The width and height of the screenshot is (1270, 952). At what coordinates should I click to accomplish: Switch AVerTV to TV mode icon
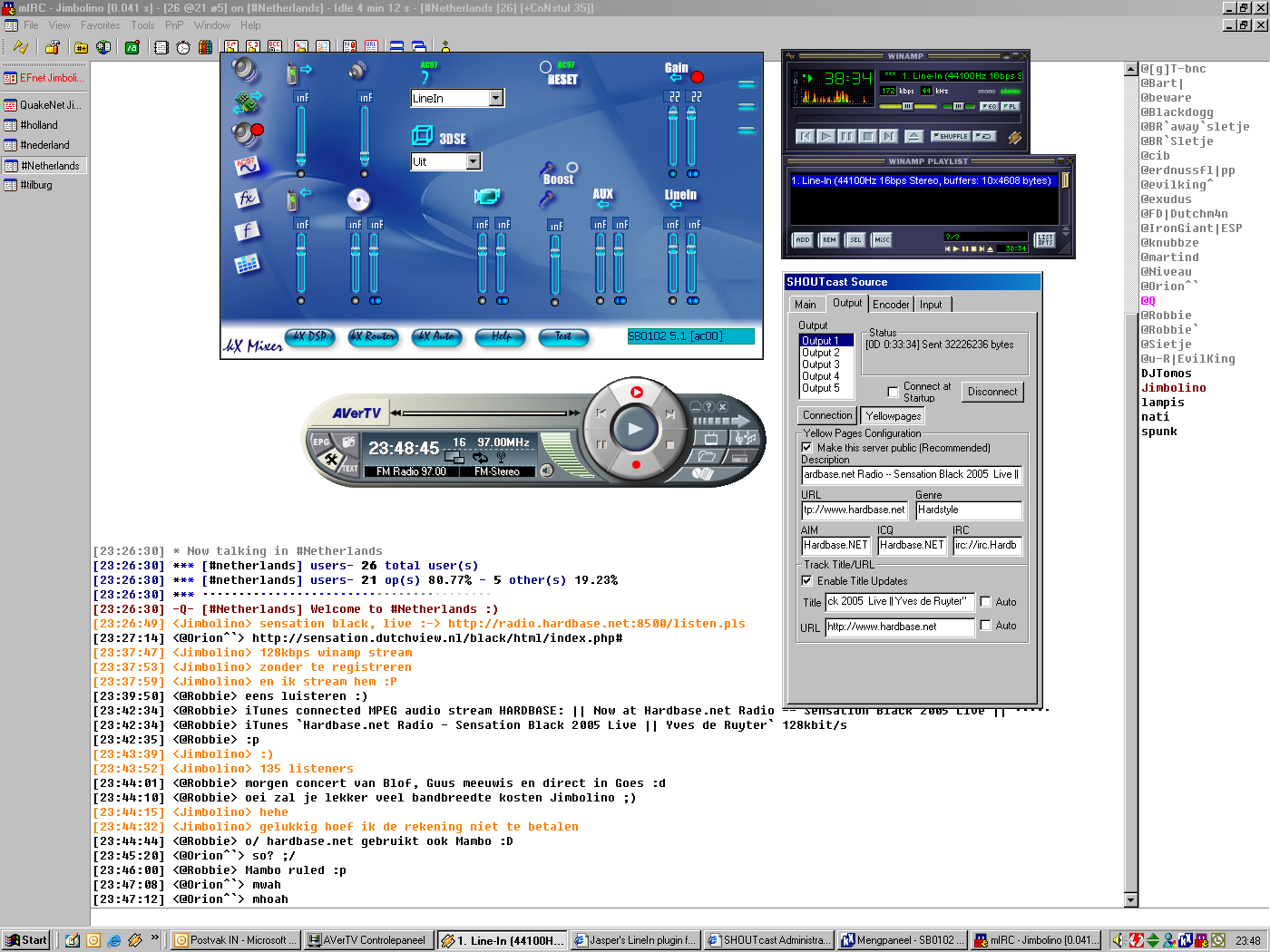(x=709, y=440)
